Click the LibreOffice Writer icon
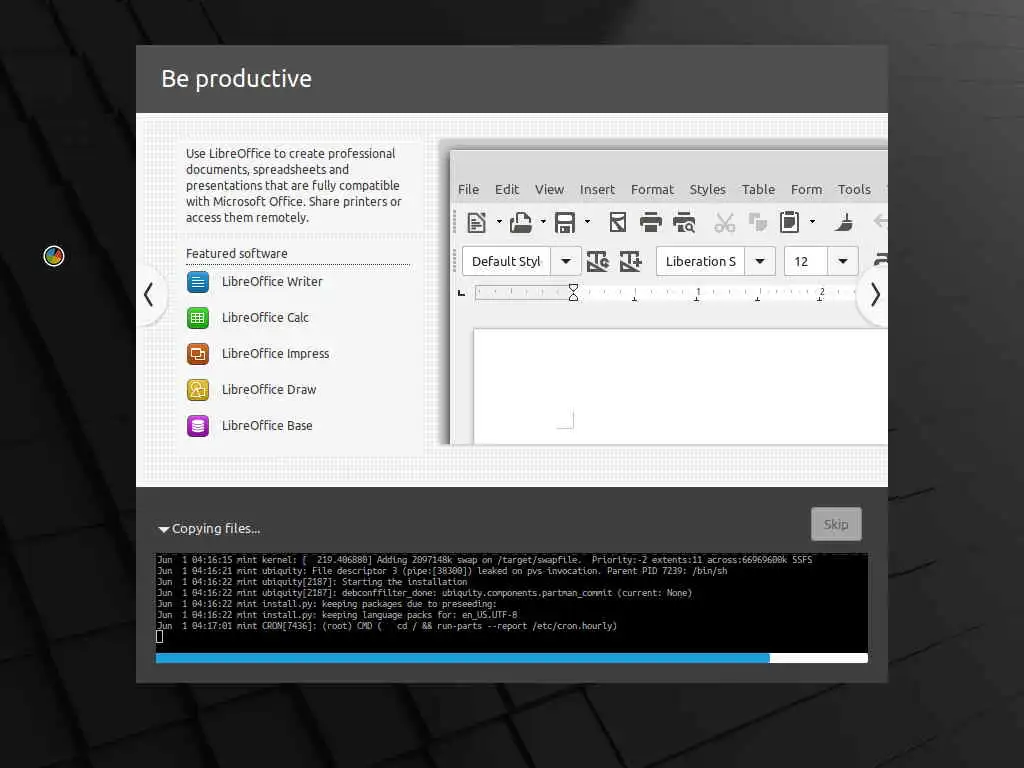1024x768 pixels. [198, 282]
